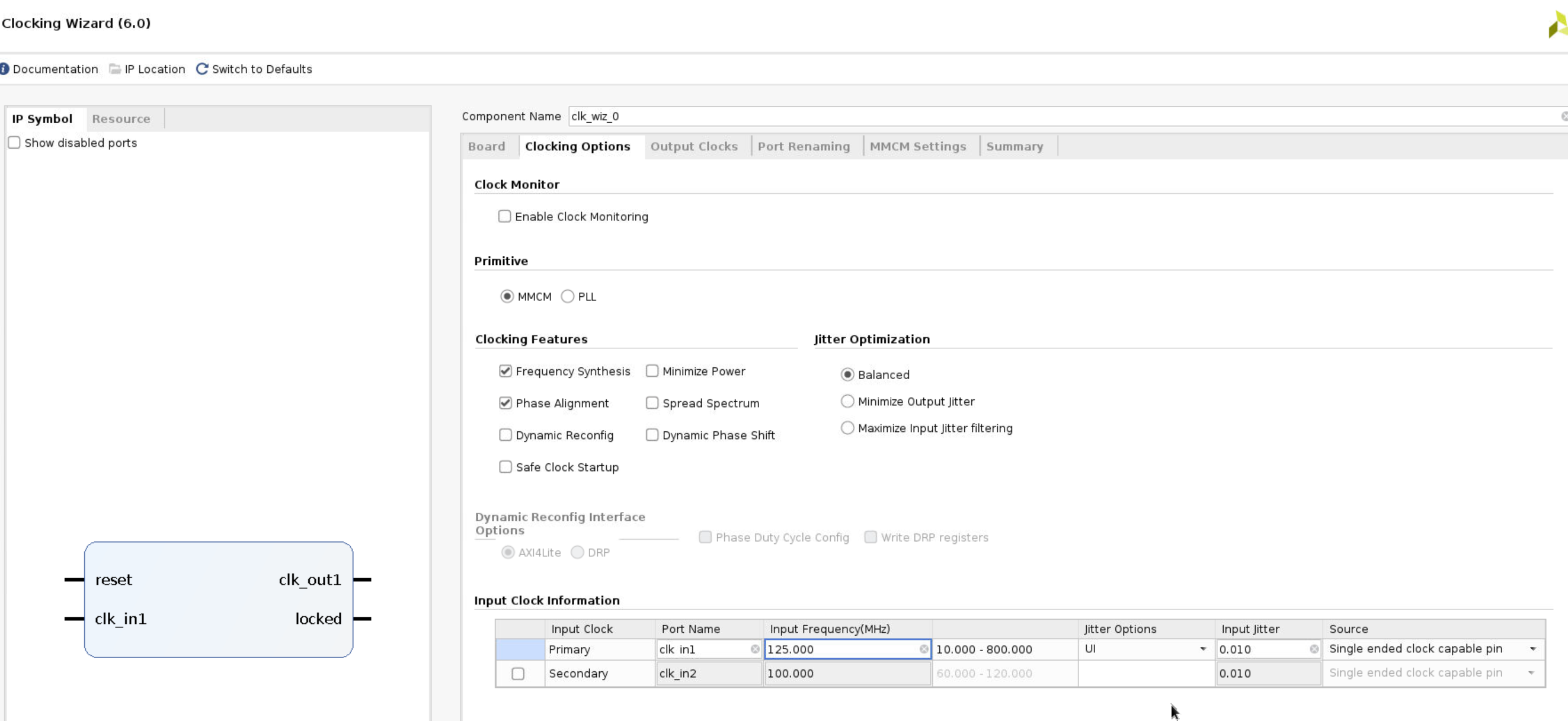The width and height of the screenshot is (1568, 721).
Task: Click the clk_in1 port on IP symbol
Action: coord(120,618)
